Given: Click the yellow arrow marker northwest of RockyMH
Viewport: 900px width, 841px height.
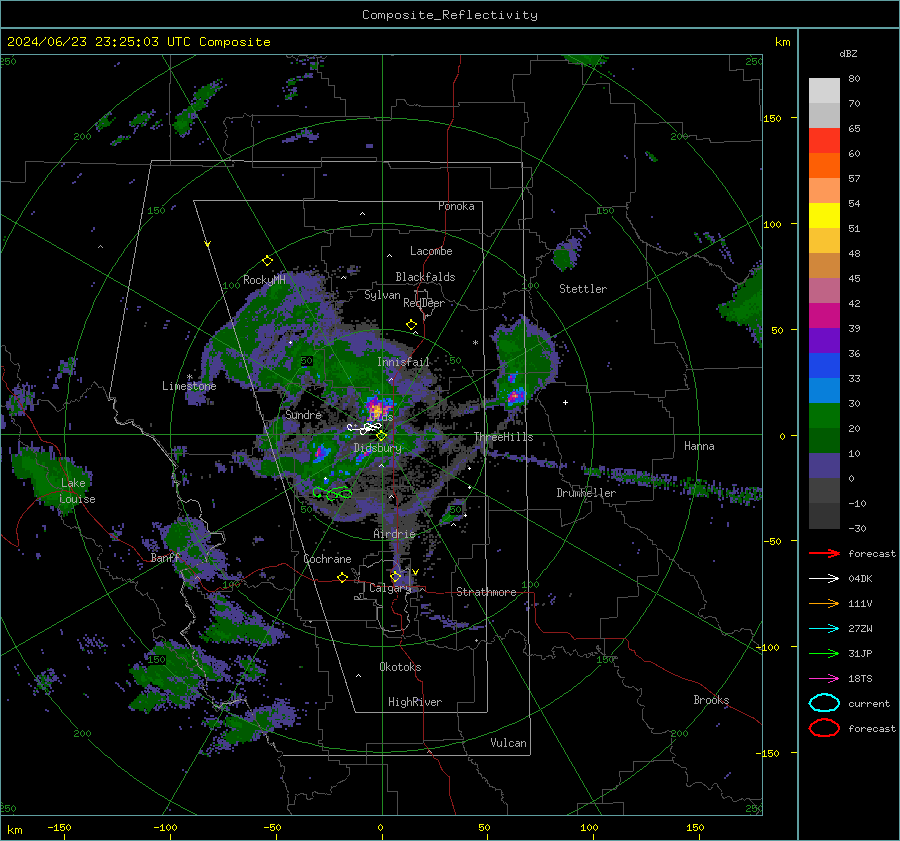Looking at the screenshot, I should [x=208, y=244].
